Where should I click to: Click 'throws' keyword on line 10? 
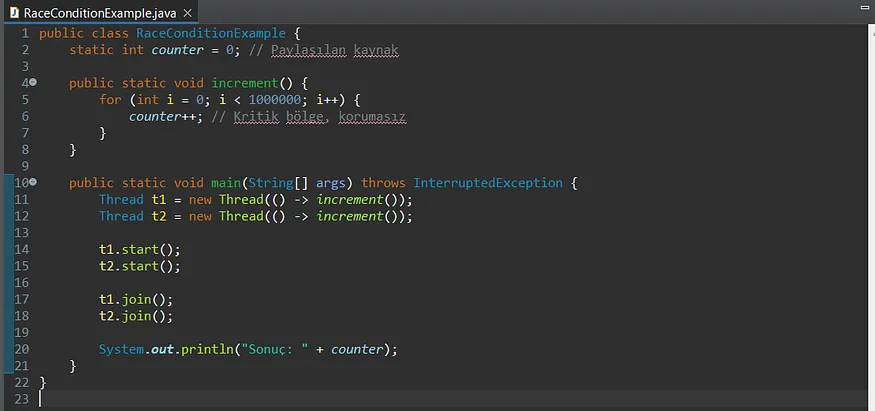(x=383, y=183)
